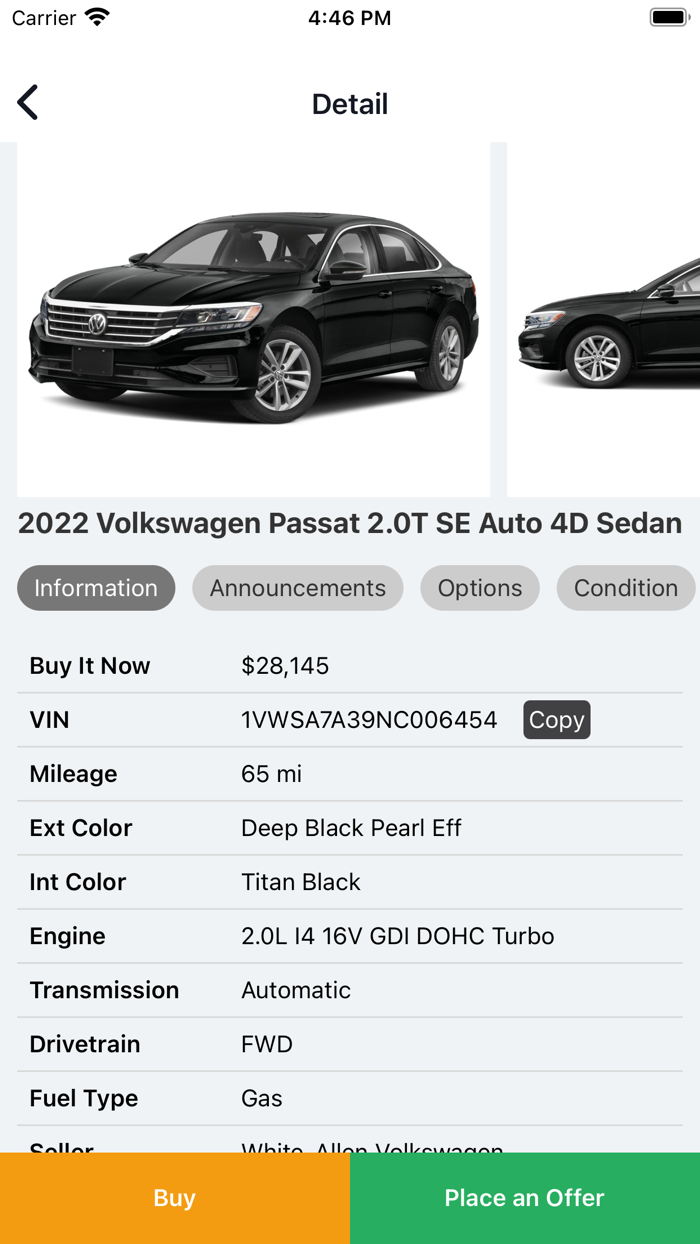Tap the Transmission row
The width and height of the screenshot is (700, 1244).
tap(350, 990)
